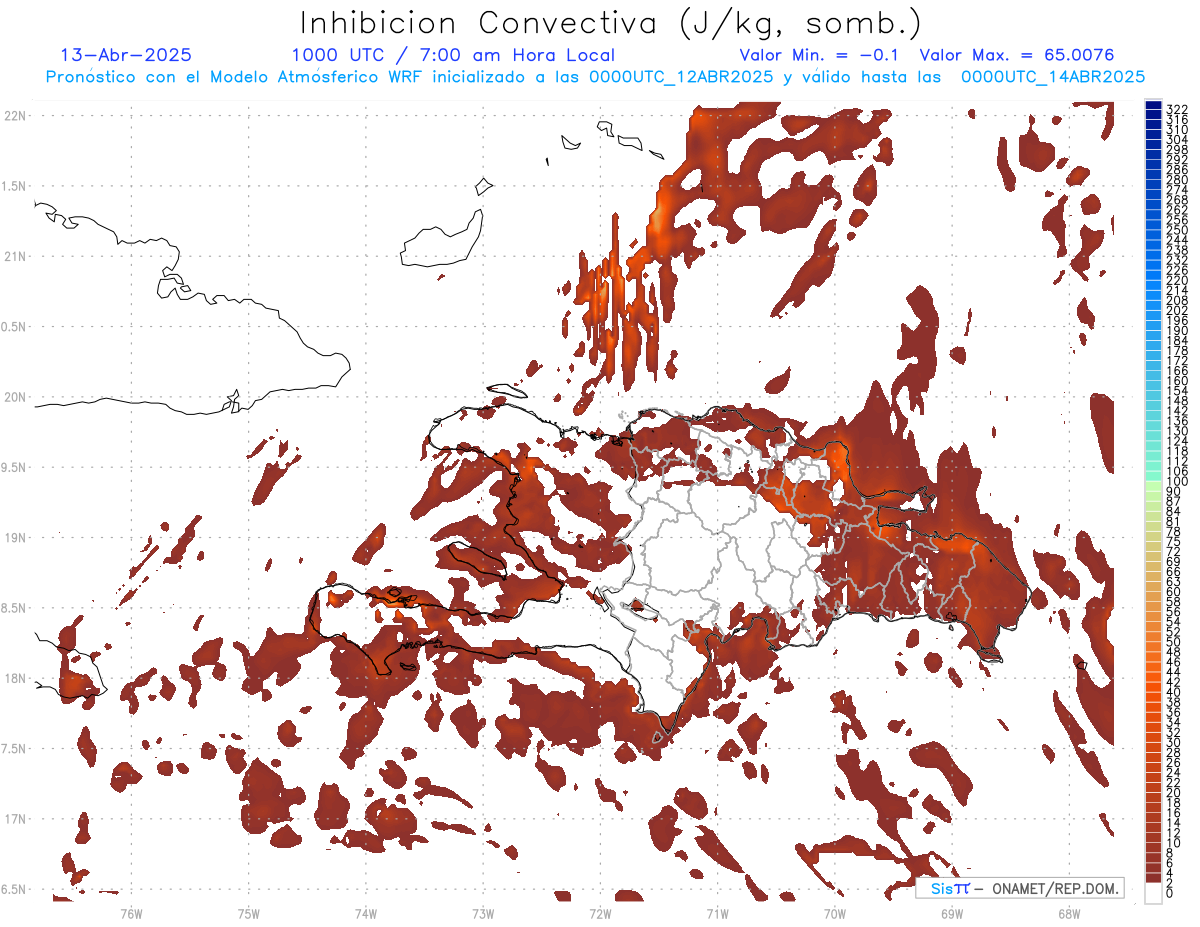Click the white colorbar swatch beside 0

(1153, 892)
